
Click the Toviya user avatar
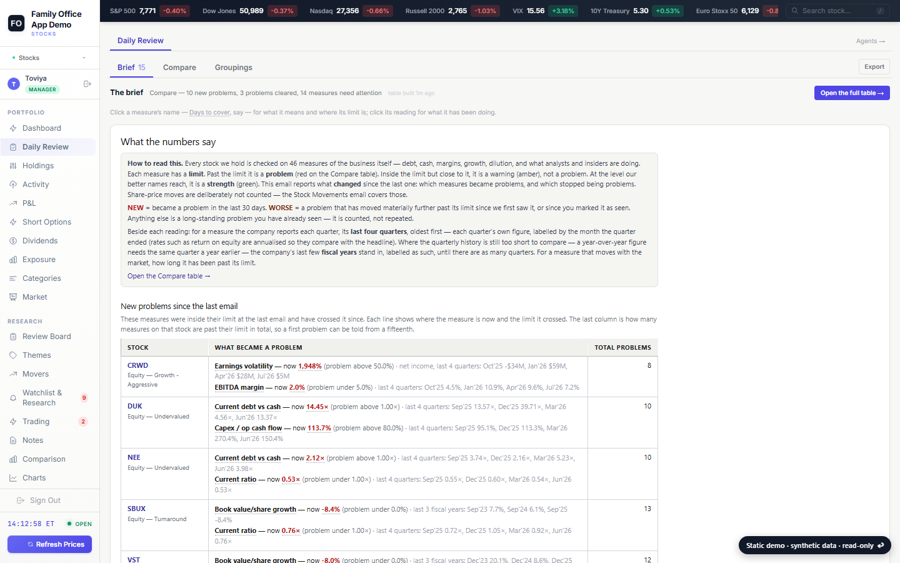[x=14, y=84]
